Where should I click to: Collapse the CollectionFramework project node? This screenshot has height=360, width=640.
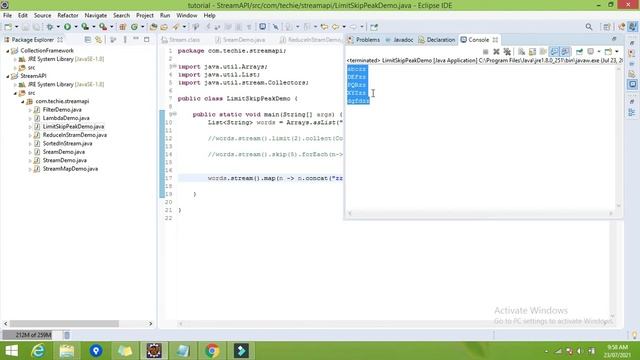pos(7,51)
